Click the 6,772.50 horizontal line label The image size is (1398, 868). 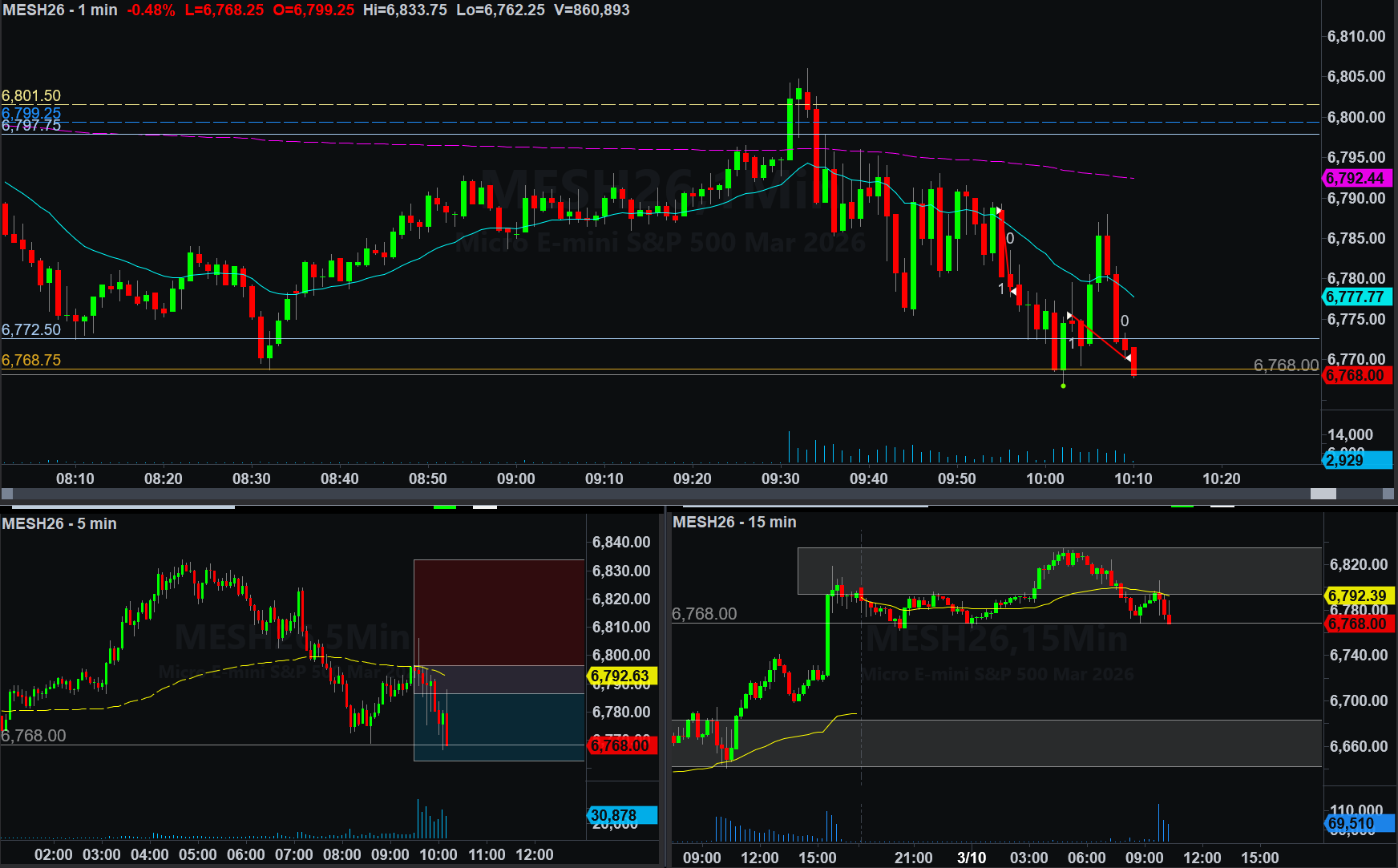coord(31,330)
